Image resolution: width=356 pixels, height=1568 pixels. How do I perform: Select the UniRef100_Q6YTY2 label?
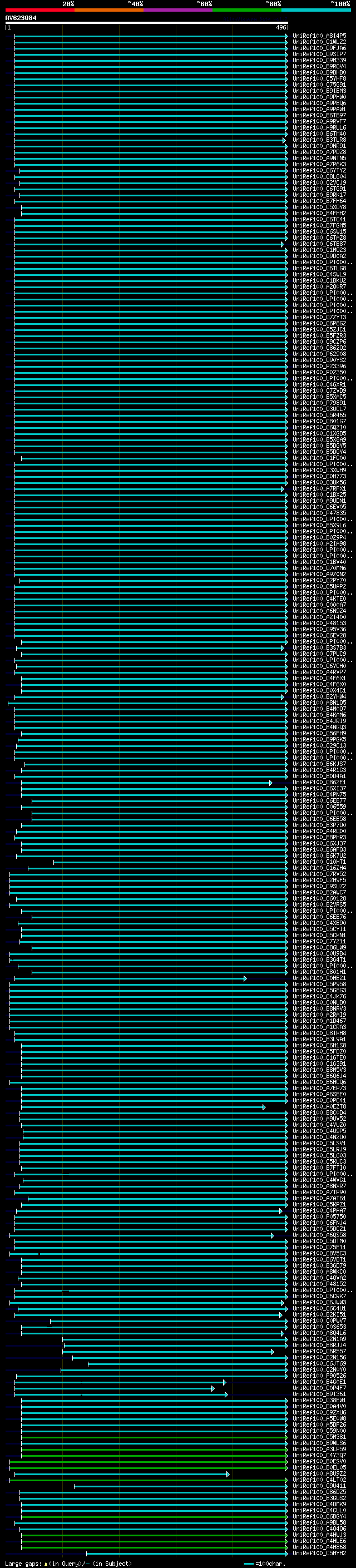(x=319, y=170)
